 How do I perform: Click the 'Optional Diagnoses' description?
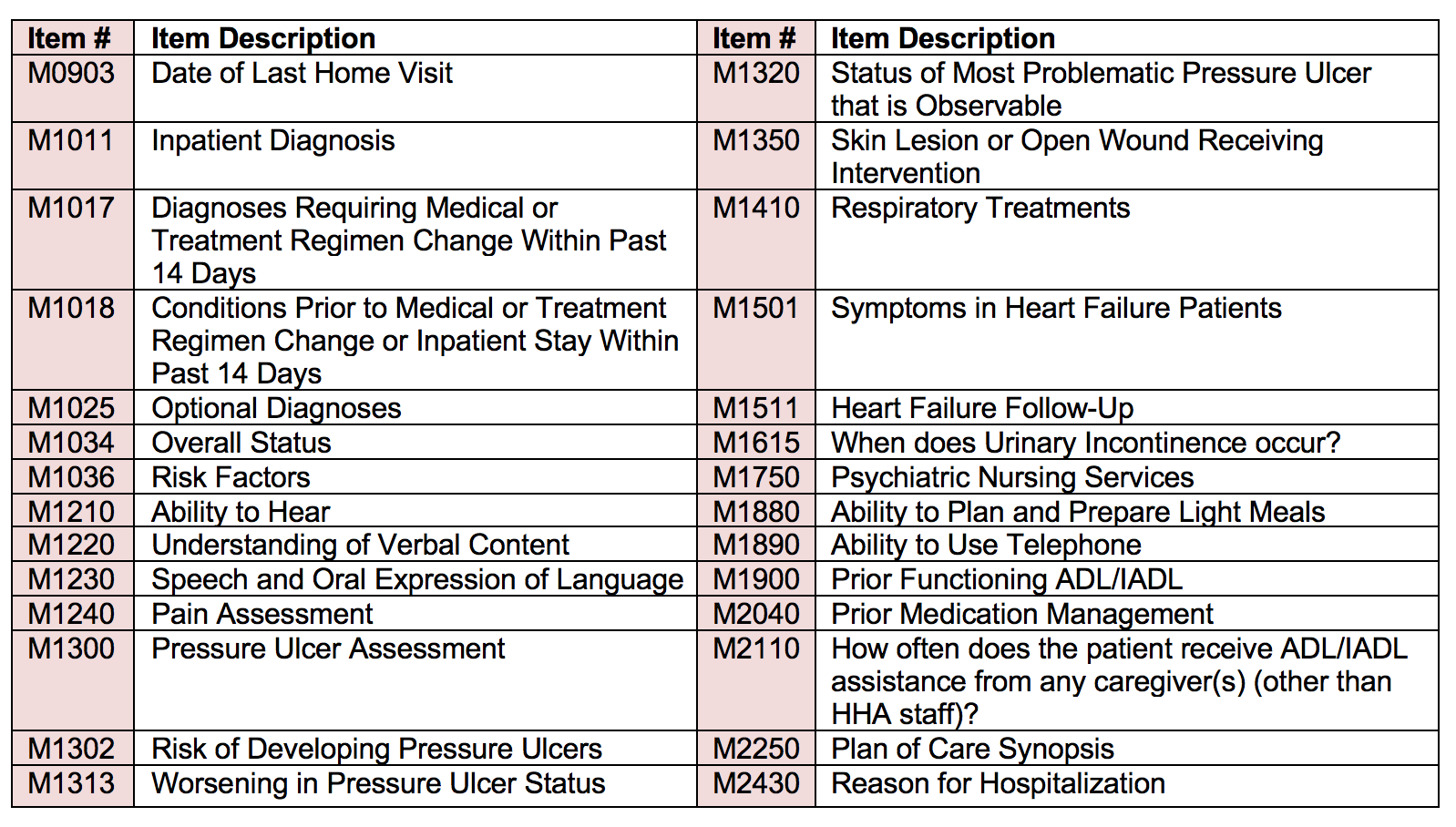point(276,408)
